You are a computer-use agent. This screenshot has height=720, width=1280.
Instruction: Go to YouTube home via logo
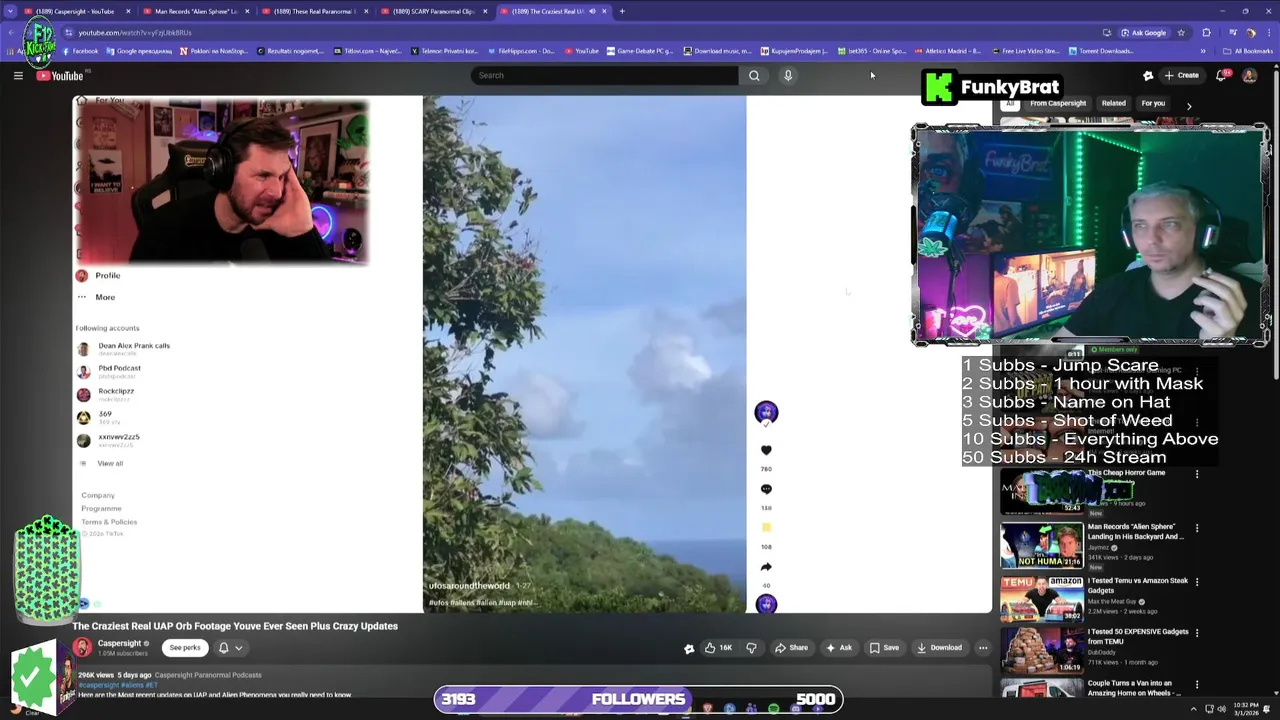pyautogui.click(x=60, y=76)
